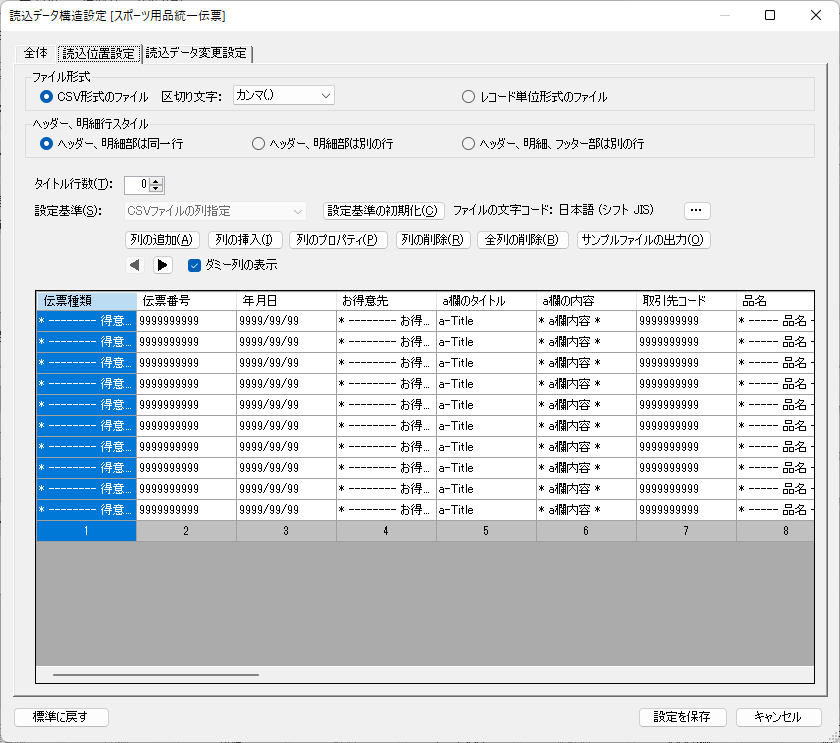Click last row 9999/99/99 date cell

click(287, 510)
